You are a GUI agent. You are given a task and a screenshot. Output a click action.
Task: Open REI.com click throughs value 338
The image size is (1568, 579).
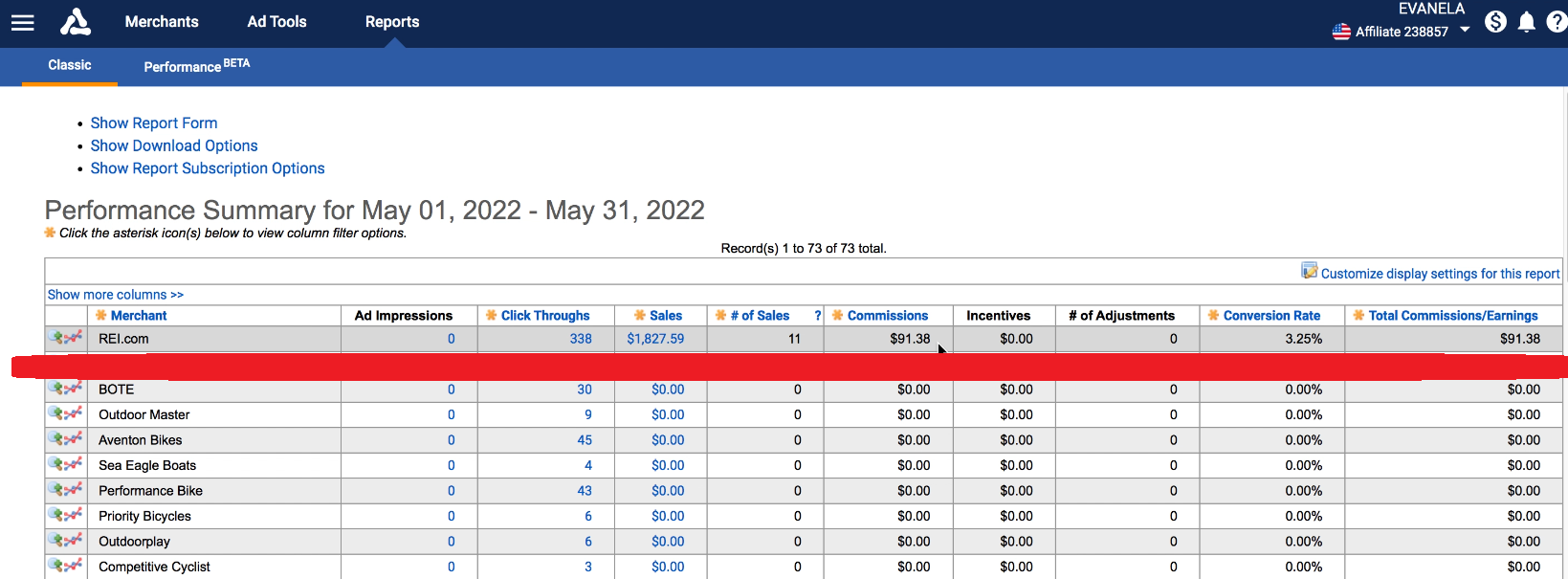(x=581, y=339)
